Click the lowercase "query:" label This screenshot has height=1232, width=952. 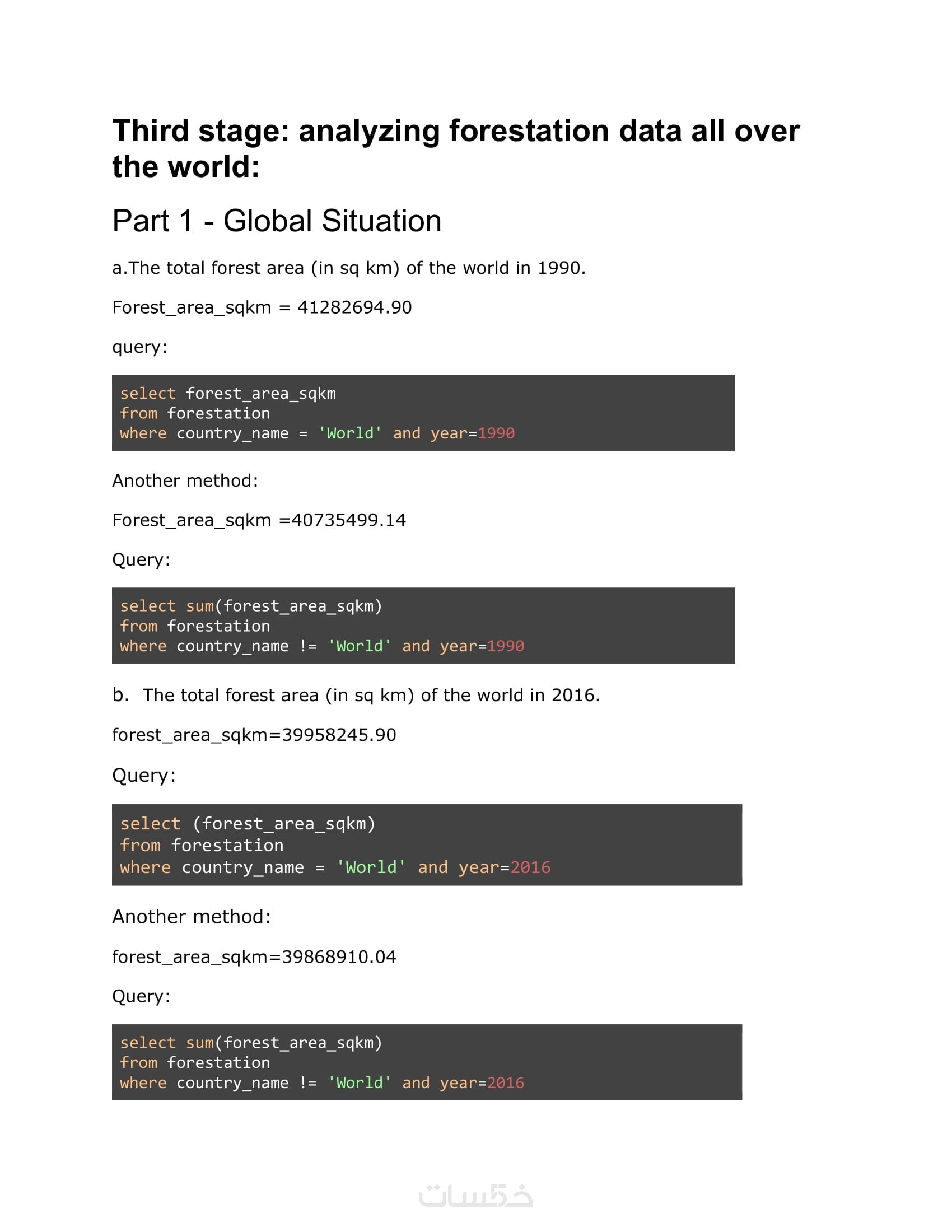click(x=139, y=347)
